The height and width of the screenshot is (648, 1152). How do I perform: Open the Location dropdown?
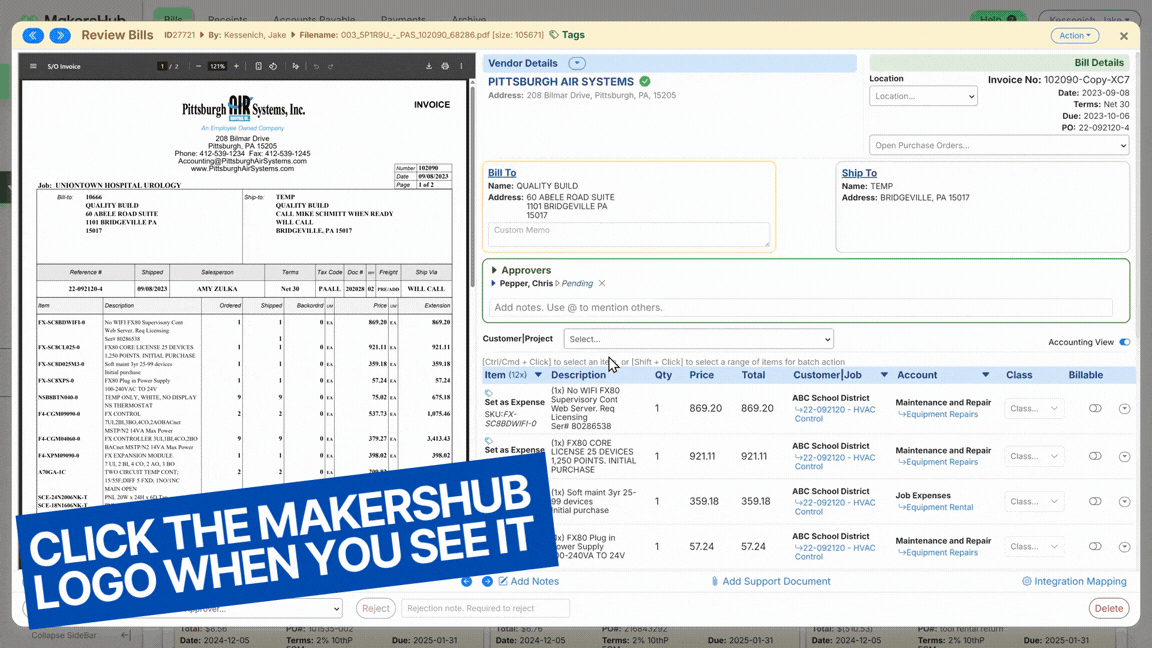(923, 96)
